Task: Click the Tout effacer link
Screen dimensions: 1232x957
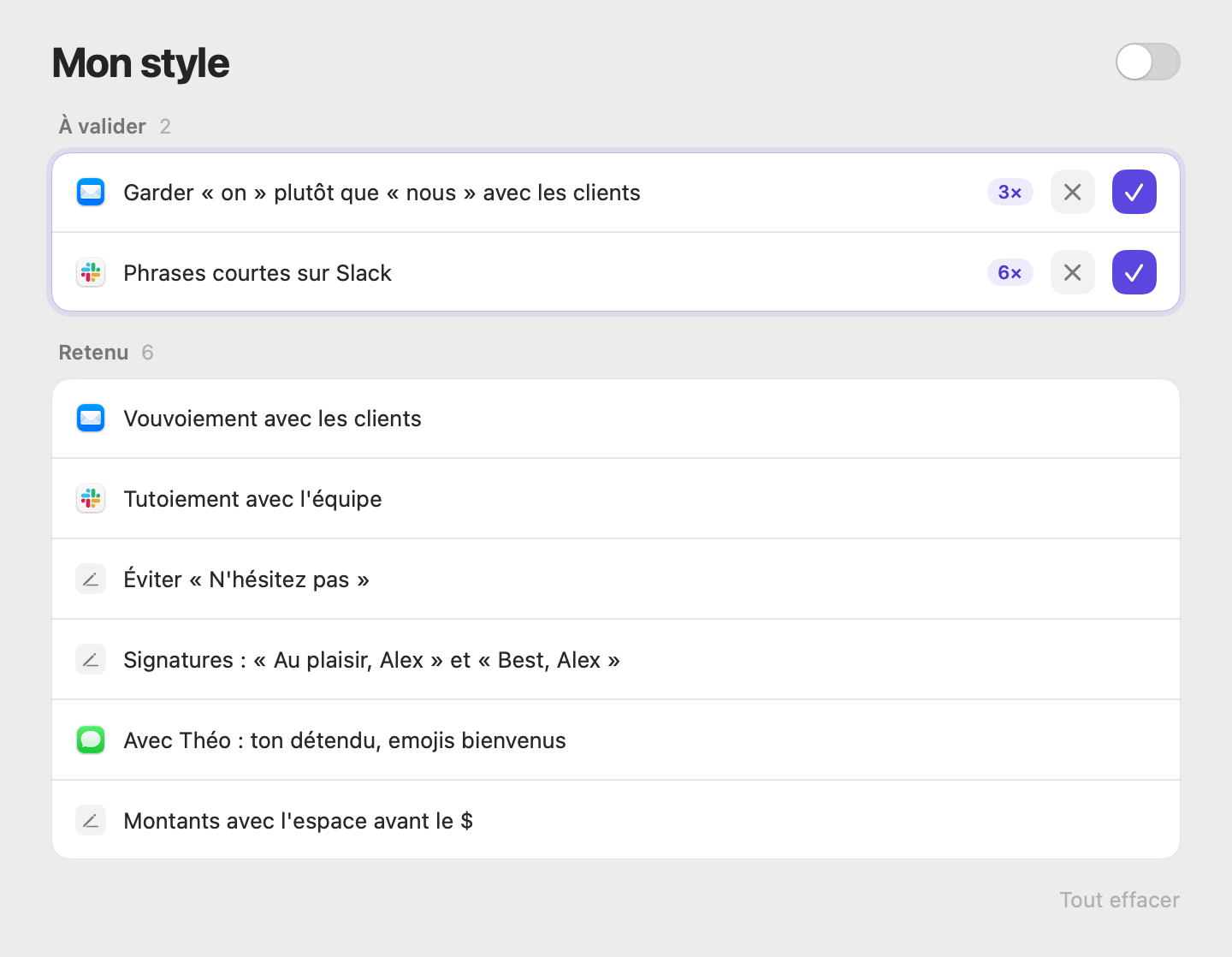Action: [1120, 900]
